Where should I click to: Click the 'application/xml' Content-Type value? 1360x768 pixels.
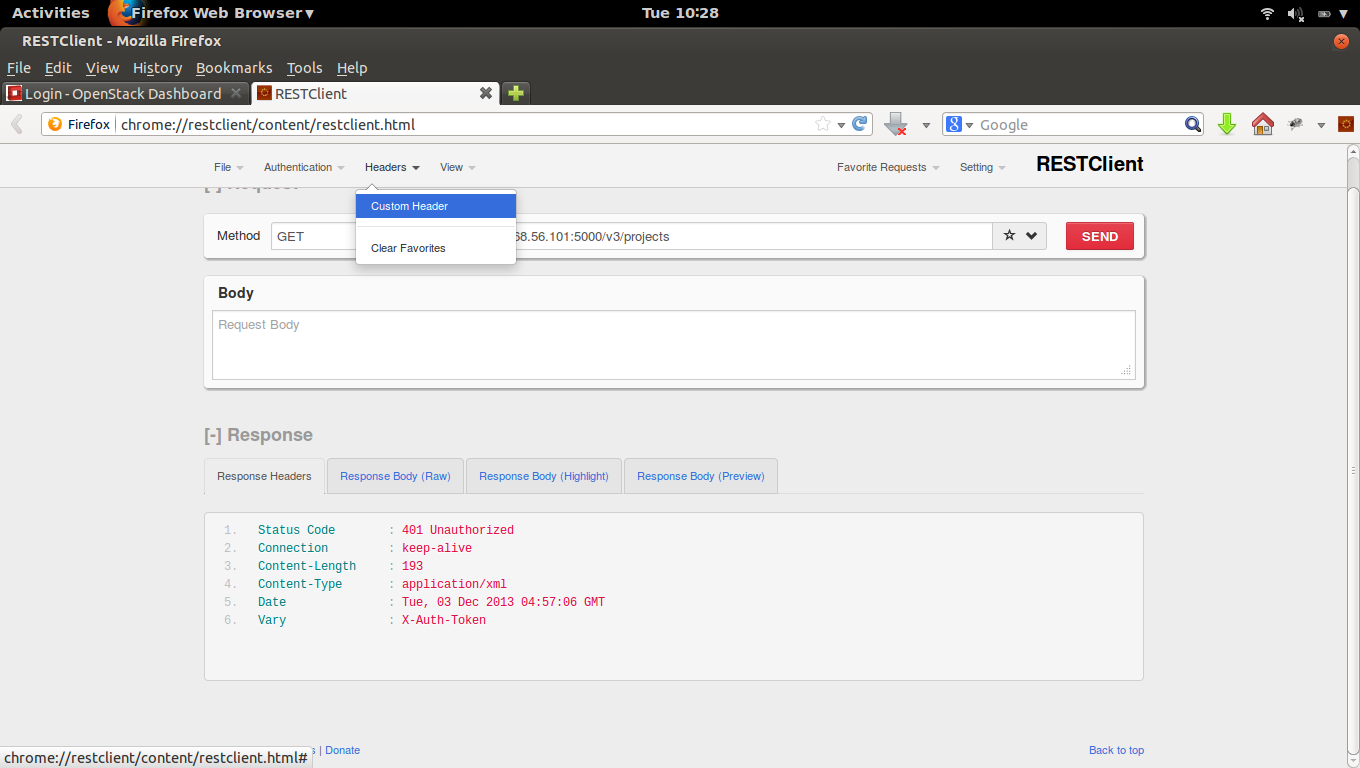click(454, 584)
